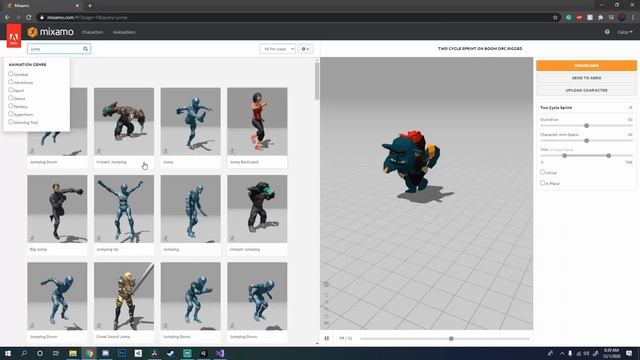Select the Jump Backward animation thumbnail
The image size is (640, 360).
pyautogui.click(x=257, y=121)
